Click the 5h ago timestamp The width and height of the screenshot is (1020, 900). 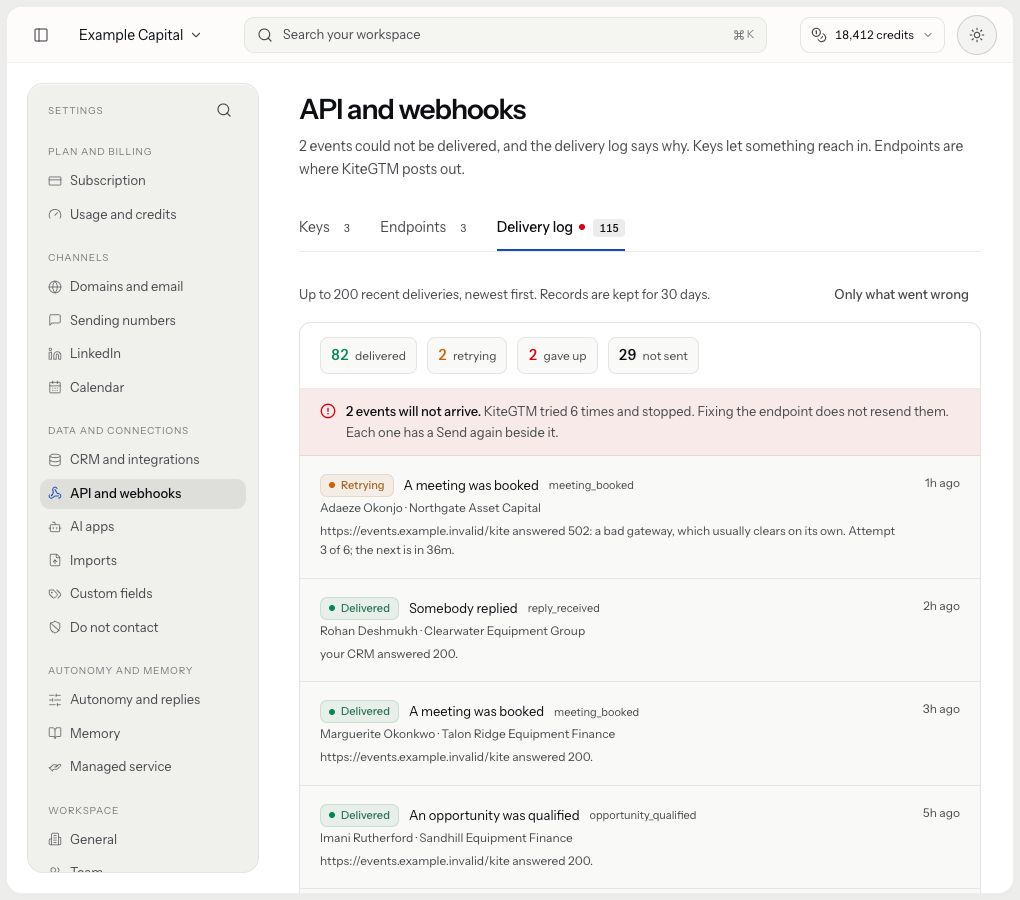tap(941, 814)
